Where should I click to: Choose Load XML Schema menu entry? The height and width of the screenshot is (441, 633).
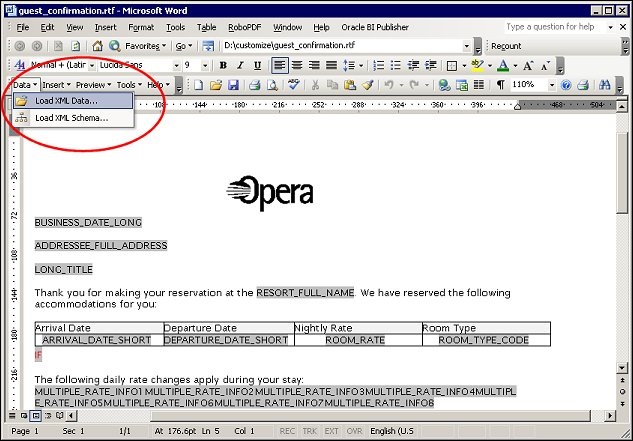coord(71,118)
